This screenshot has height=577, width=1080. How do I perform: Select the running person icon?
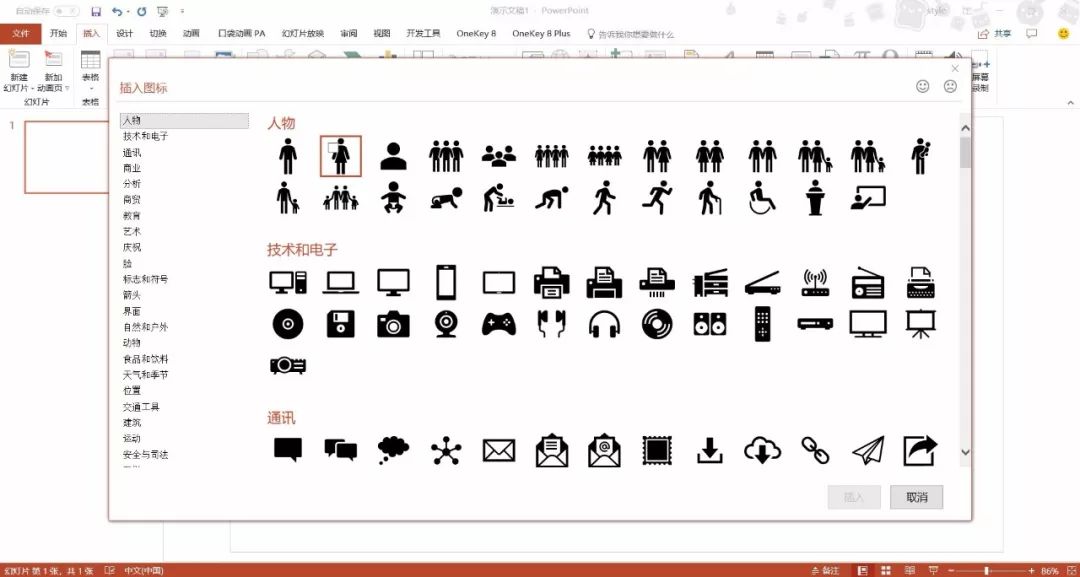[656, 198]
